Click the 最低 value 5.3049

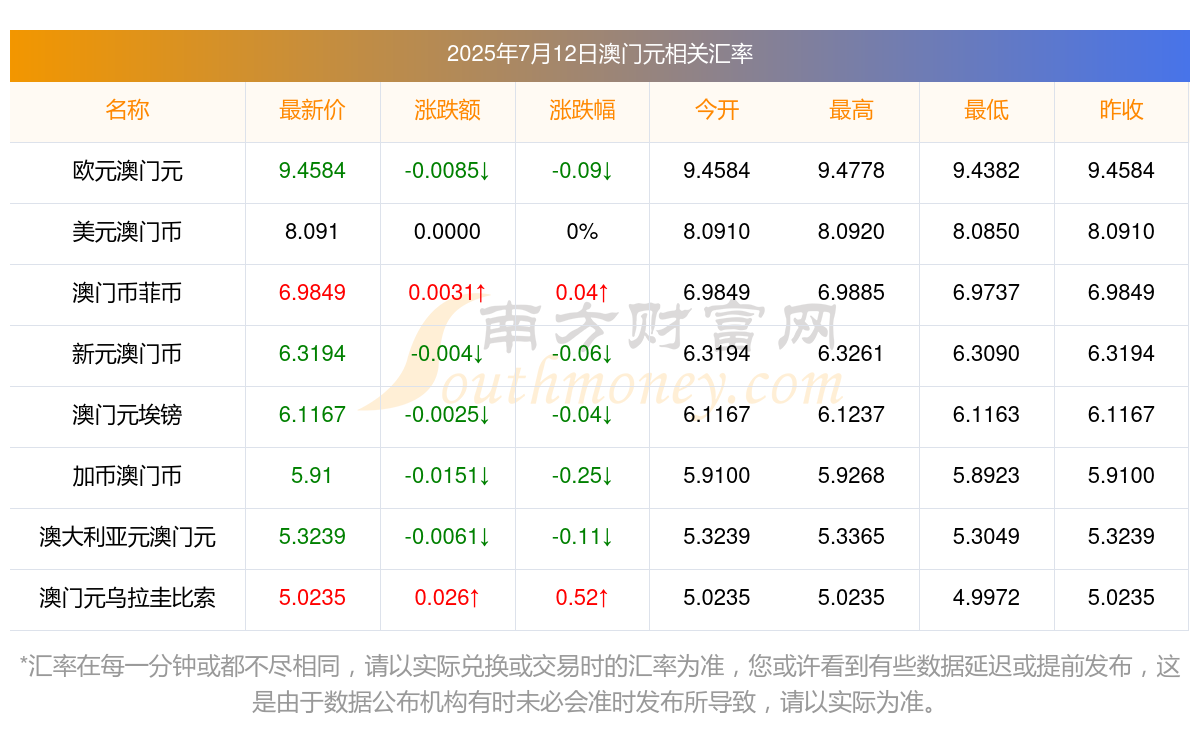tap(986, 537)
